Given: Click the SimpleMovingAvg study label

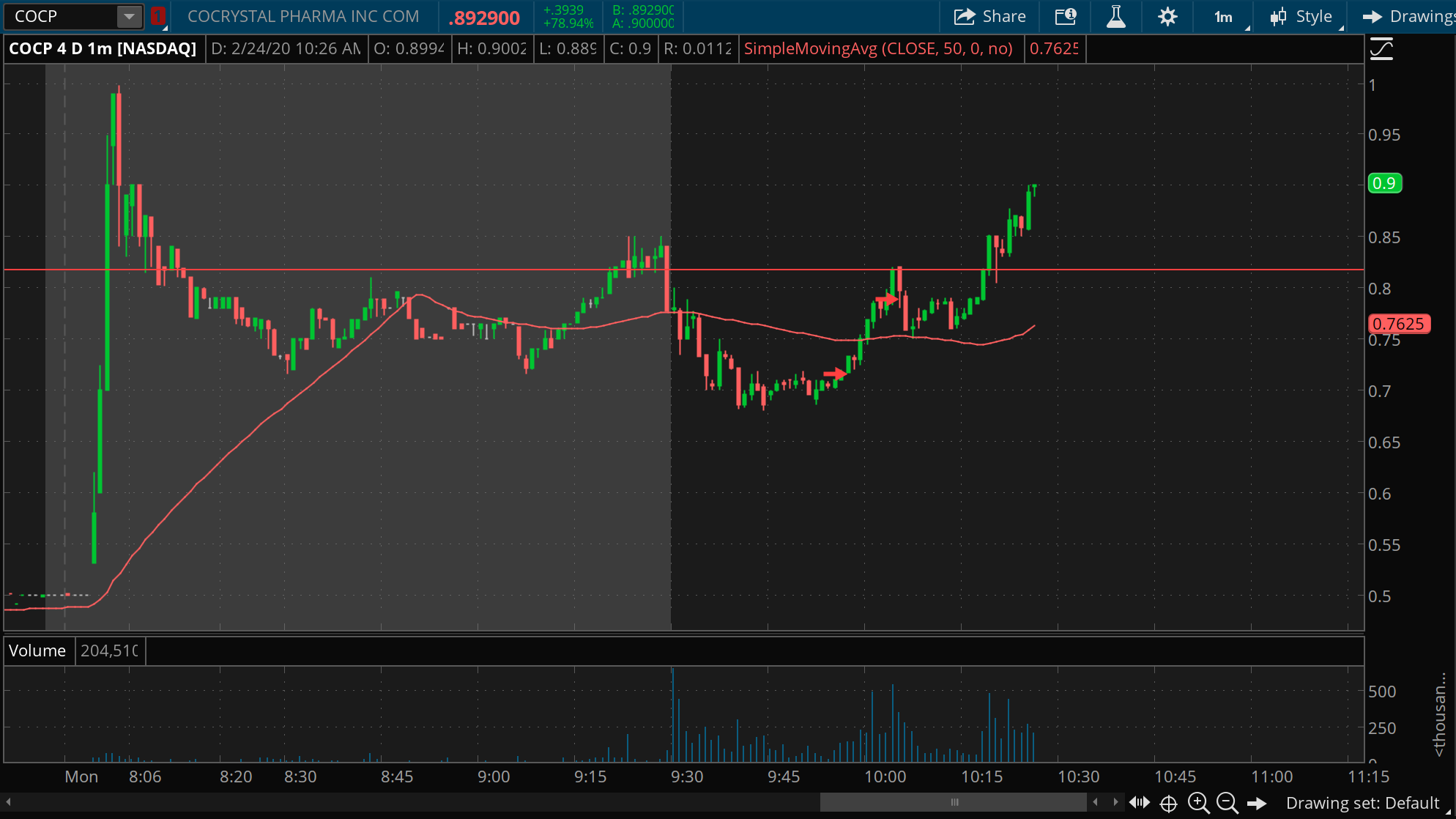Looking at the screenshot, I should pyautogui.click(x=878, y=49).
